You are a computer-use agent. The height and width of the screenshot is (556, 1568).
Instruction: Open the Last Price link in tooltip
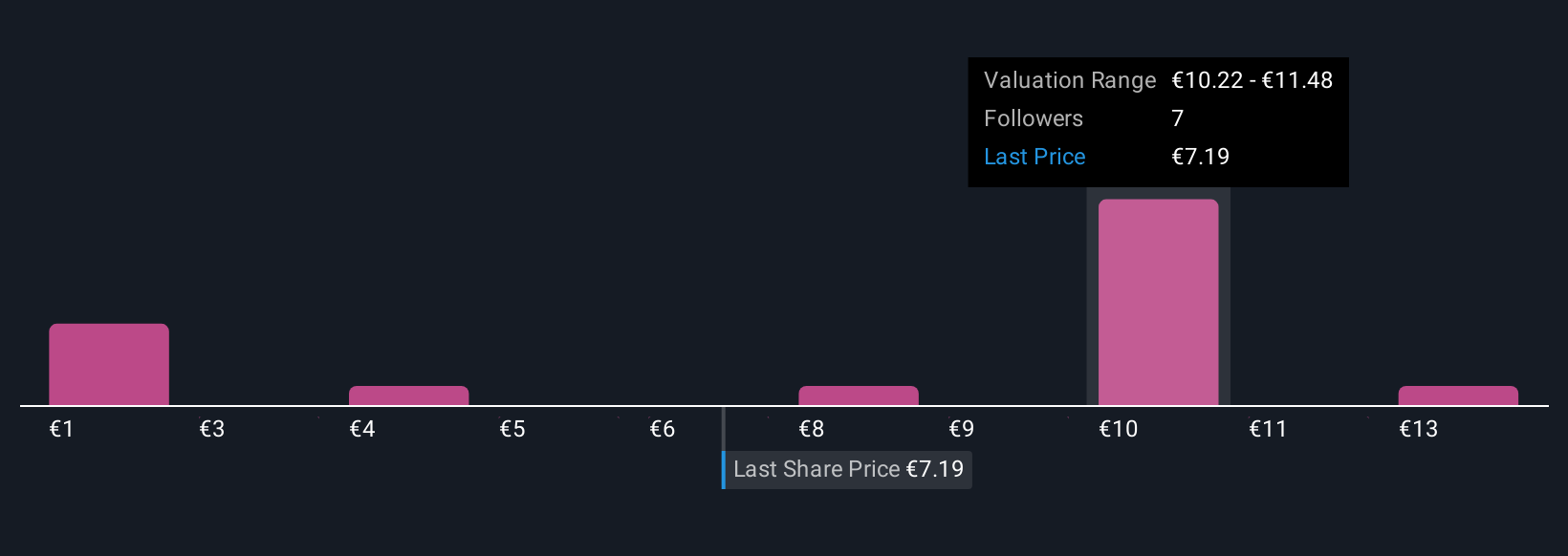(1034, 157)
